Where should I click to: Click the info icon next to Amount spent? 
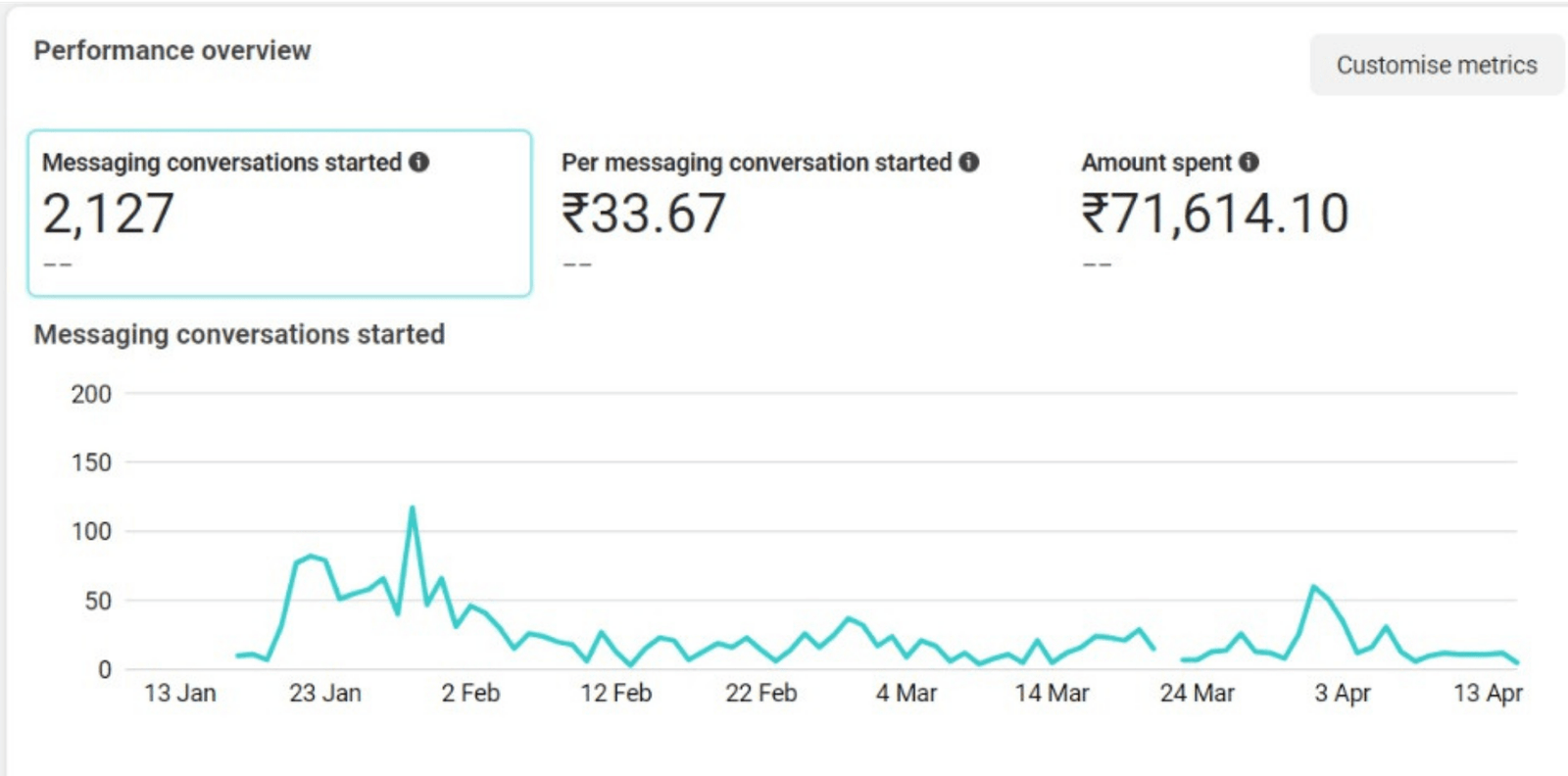(x=1249, y=162)
